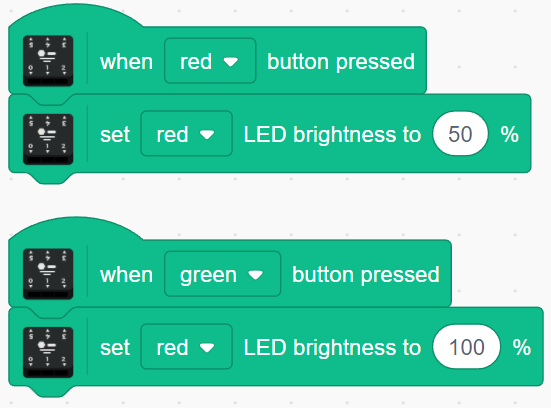551x408 pixels.
Task: Select the 50 brightness value field
Action: pos(460,134)
